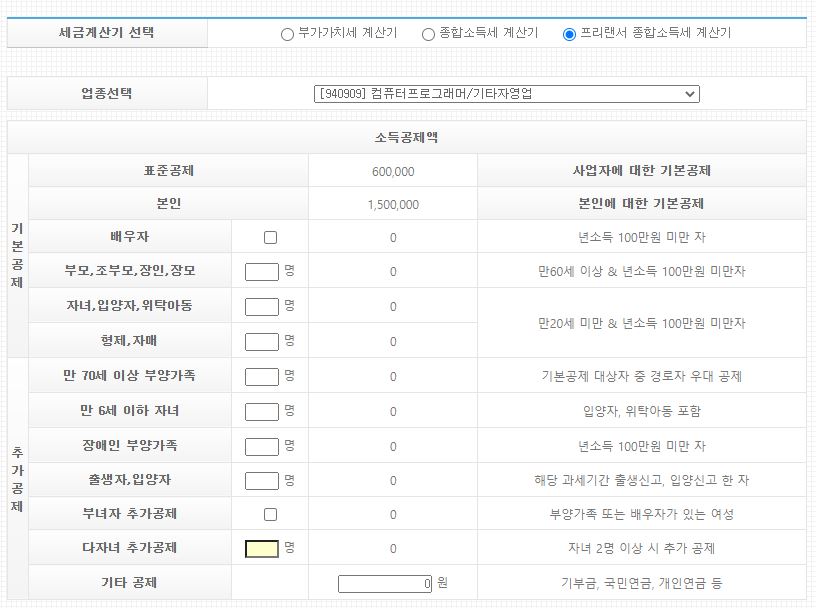Click the highlighted 다자녀 추가공제 input
Screen dimensions: 816x608
click(x=261, y=548)
